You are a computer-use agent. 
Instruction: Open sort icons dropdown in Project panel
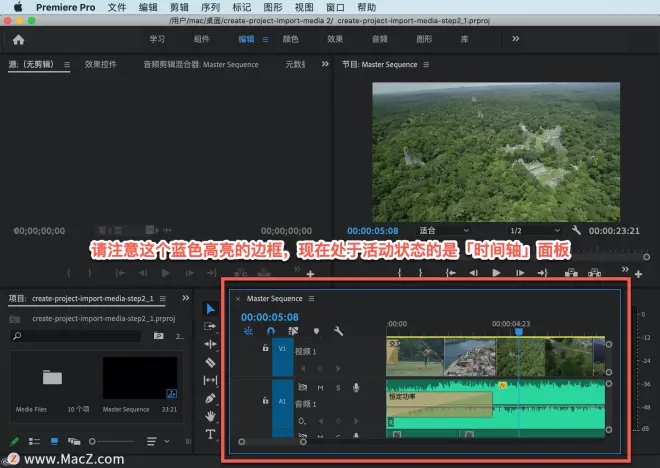click(158, 441)
